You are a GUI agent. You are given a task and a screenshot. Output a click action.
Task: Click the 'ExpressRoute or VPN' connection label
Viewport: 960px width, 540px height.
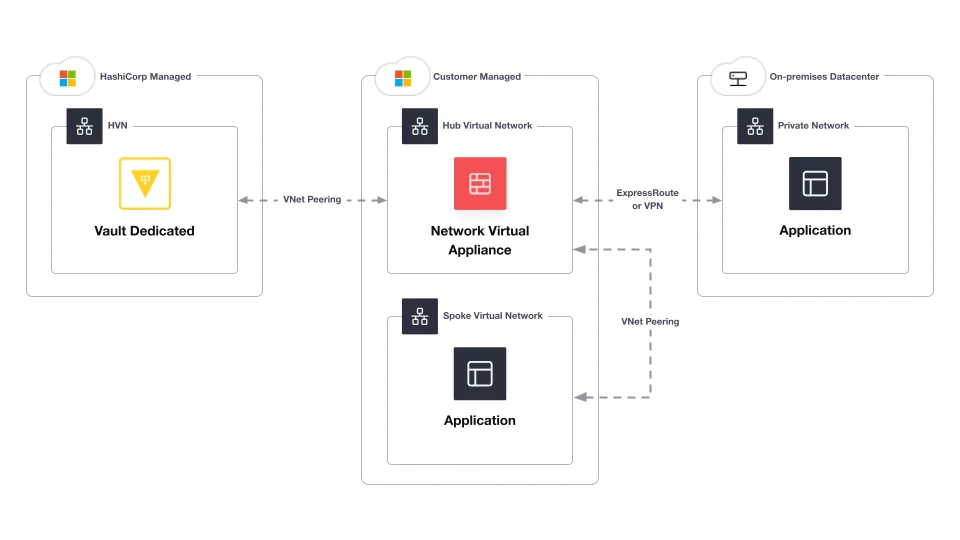click(x=647, y=200)
